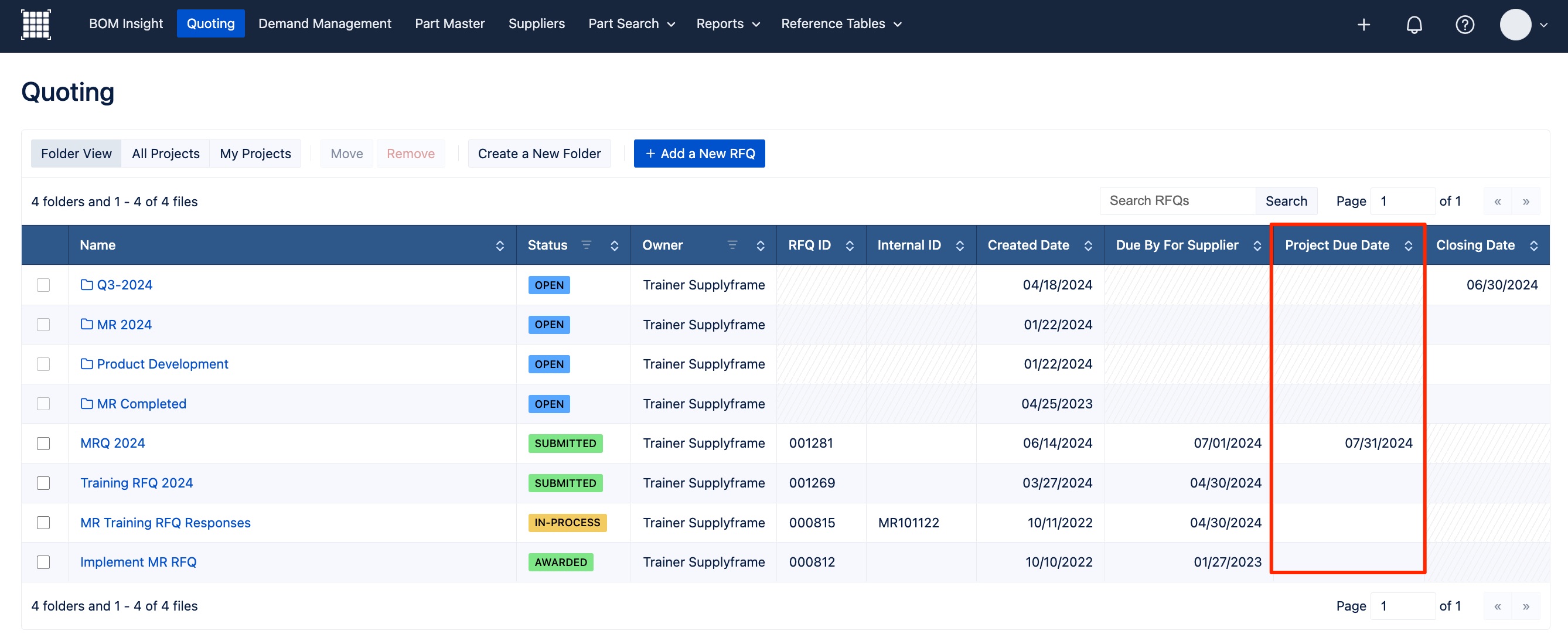Expand the Part Search menu
This screenshot has height=634, width=1568.
coord(631,23)
